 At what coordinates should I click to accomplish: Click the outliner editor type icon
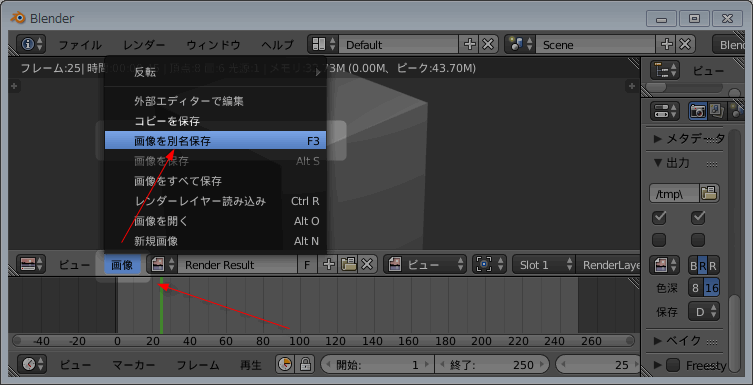click(x=666, y=71)
